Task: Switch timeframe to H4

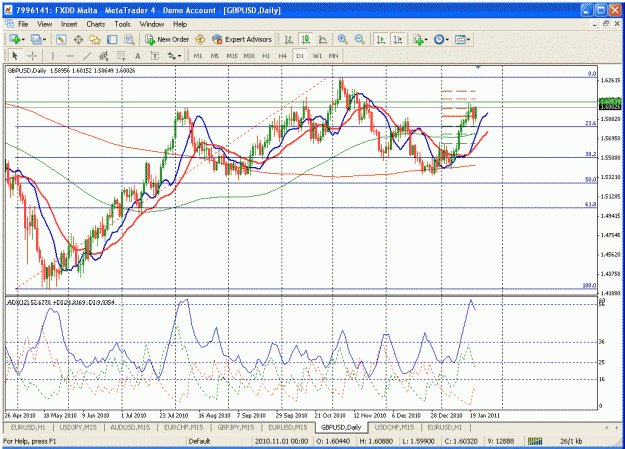Action: [283, 56]
